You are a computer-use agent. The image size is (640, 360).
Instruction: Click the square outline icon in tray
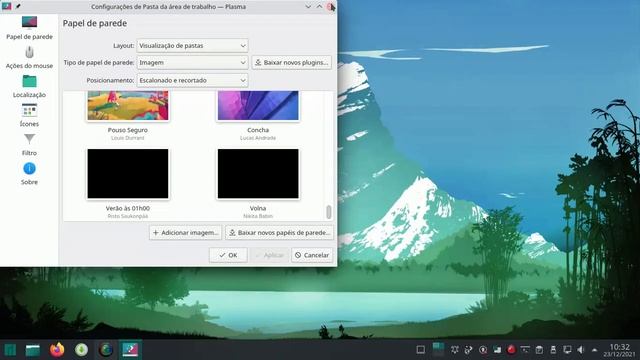420,350
